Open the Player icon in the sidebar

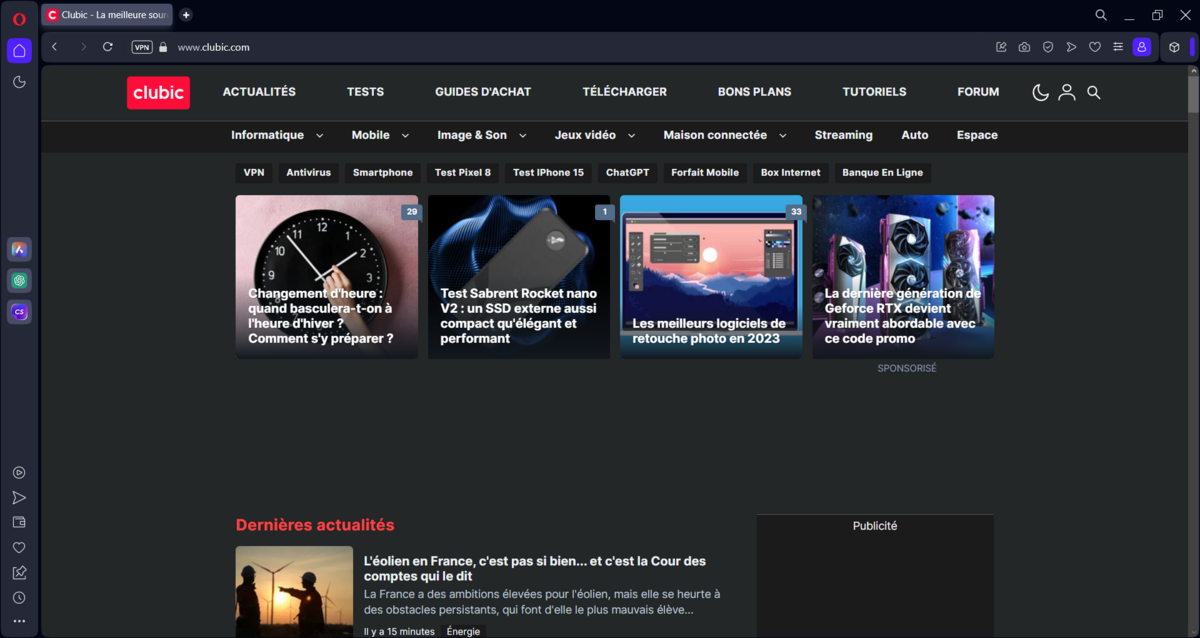pos(19,472)
